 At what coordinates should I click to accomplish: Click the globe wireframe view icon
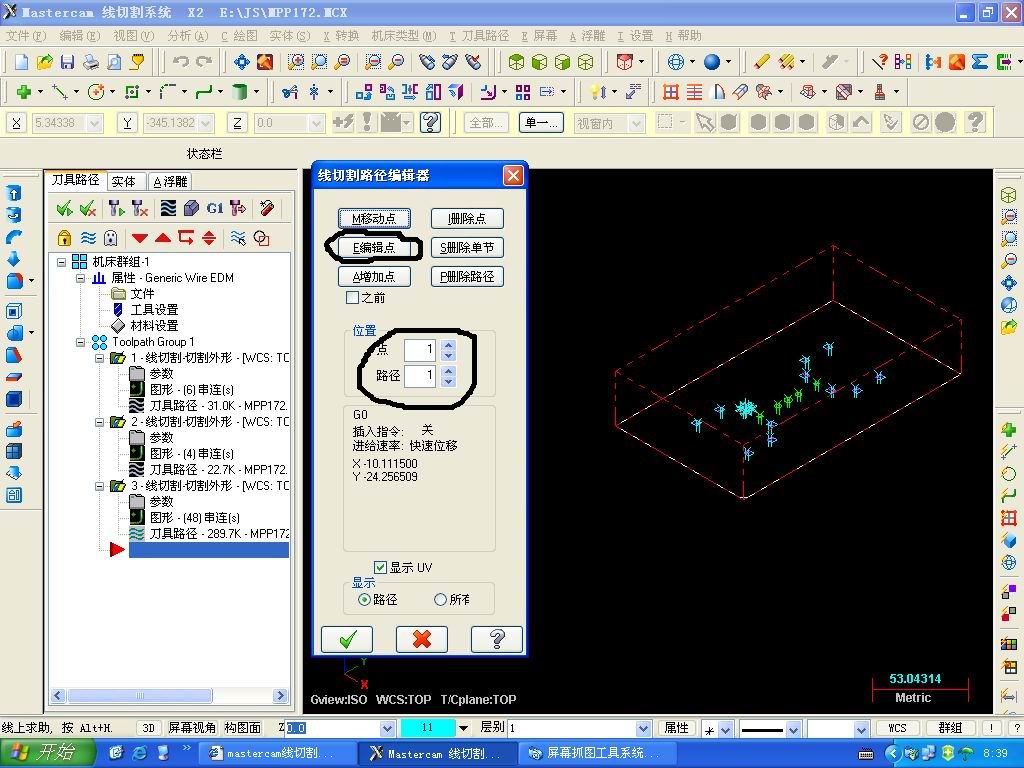click(x=675, y=62)
